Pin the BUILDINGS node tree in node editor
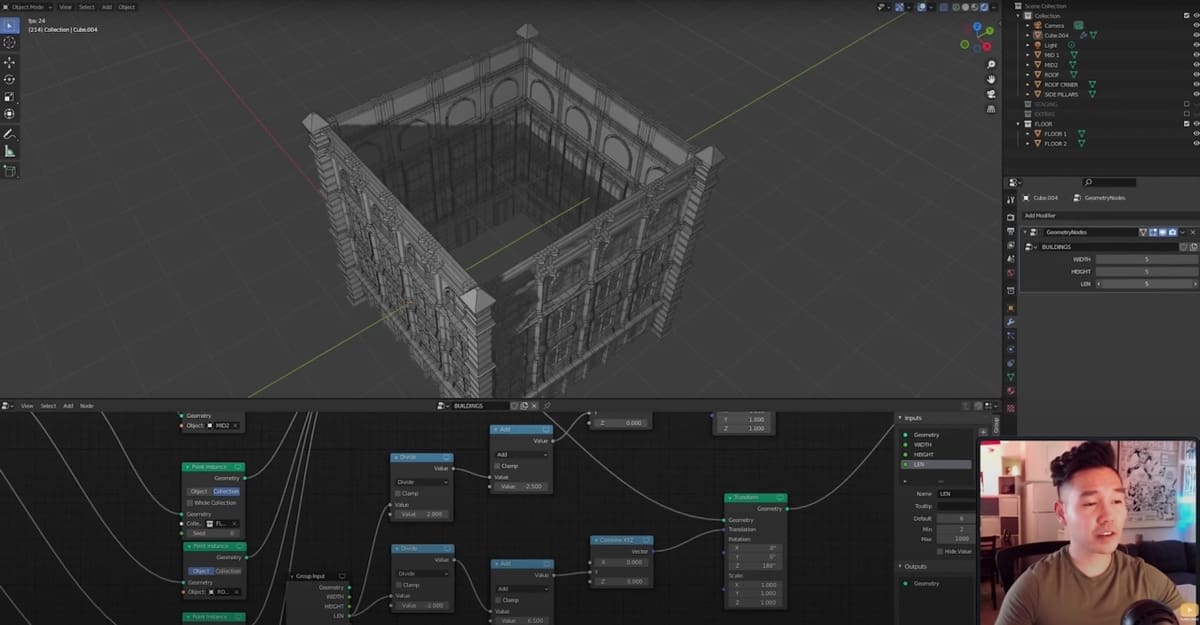This screenshot has width=1200, height=625. coord(547,406)
